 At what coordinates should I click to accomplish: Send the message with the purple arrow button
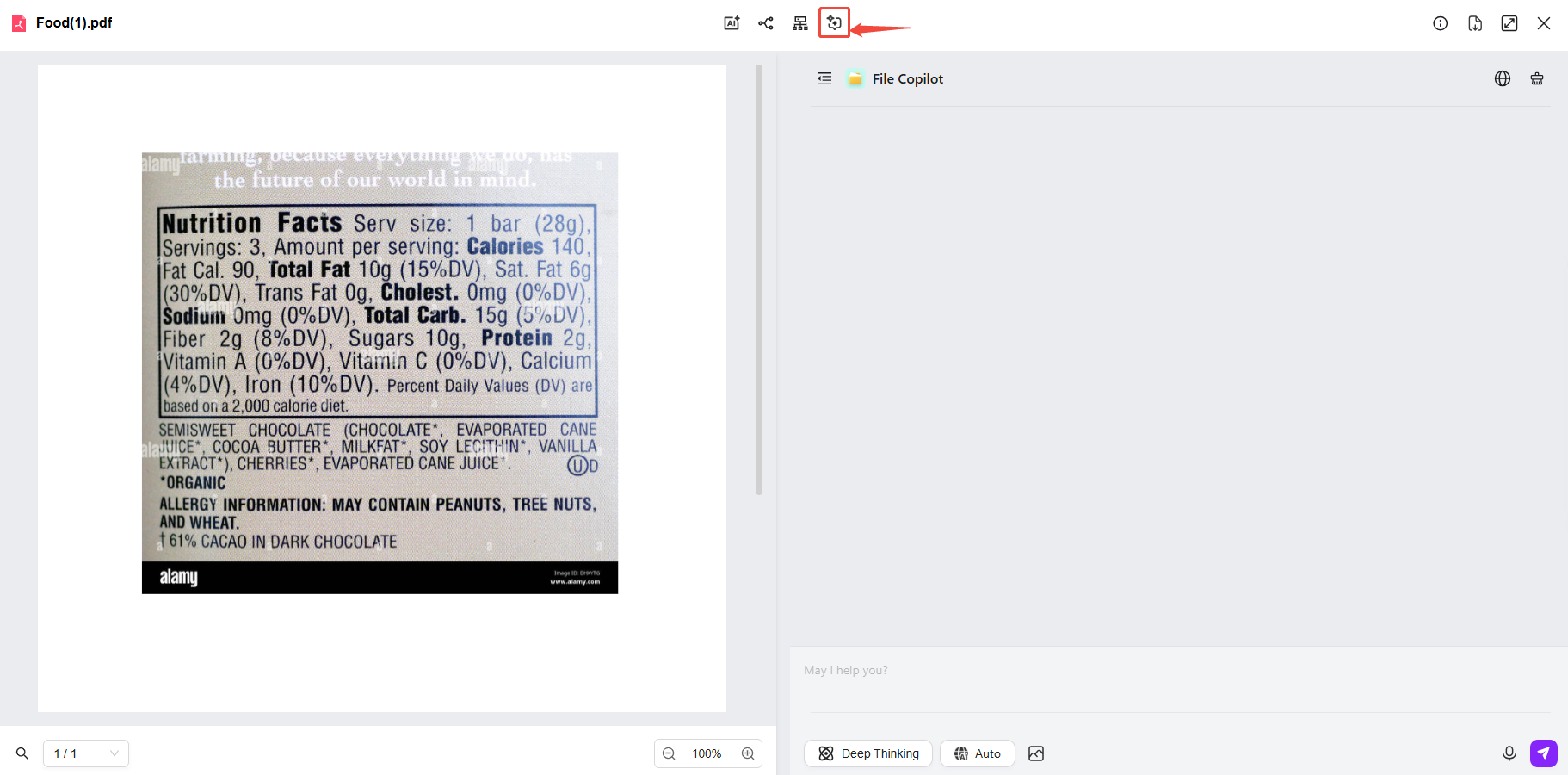point(1544,753)
